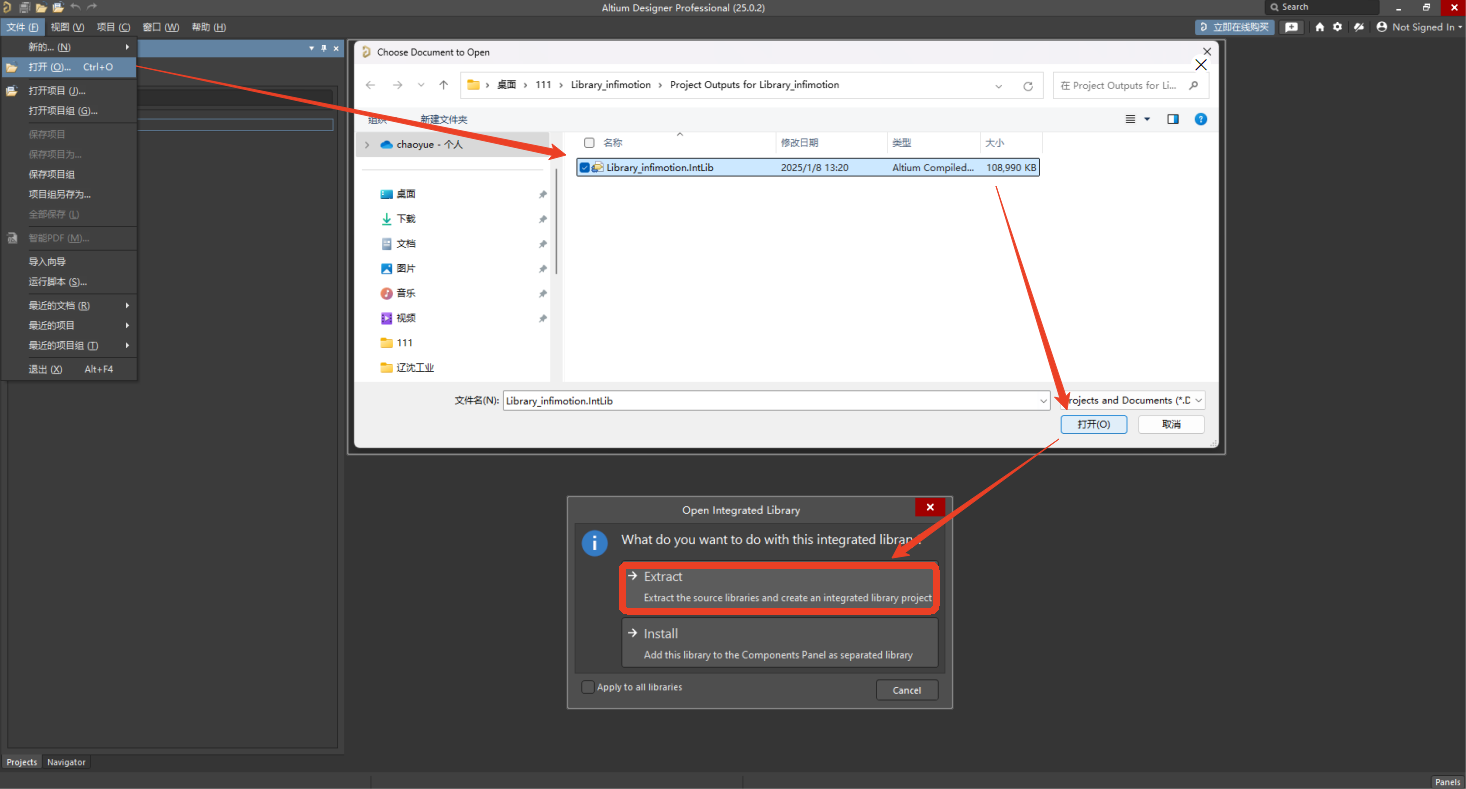
Task: Click the folder icon in the address bar
Action: (x=474, y=85)
